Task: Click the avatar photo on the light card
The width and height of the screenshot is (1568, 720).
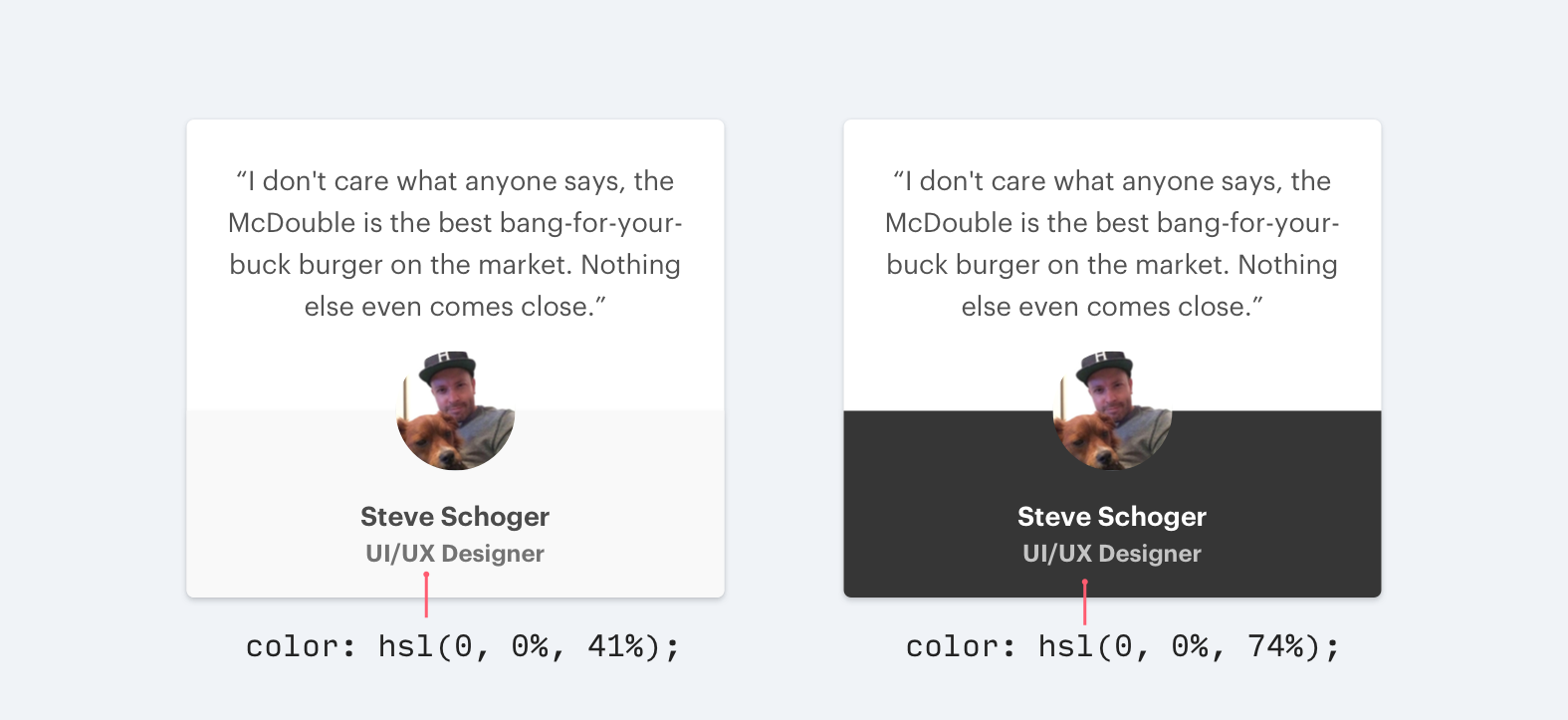Action: 455,410
